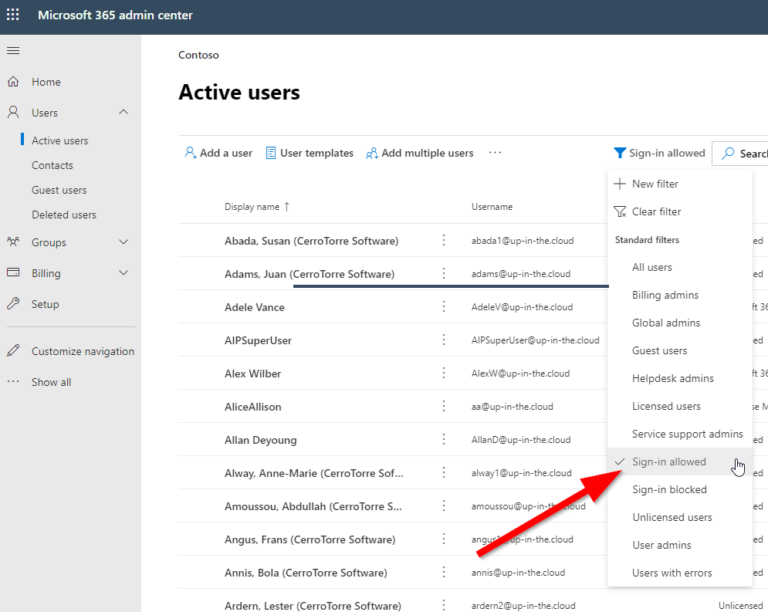Collapse the navigation hamburger menu
Viewport: 768px width, 612px height.
point(13,50)
